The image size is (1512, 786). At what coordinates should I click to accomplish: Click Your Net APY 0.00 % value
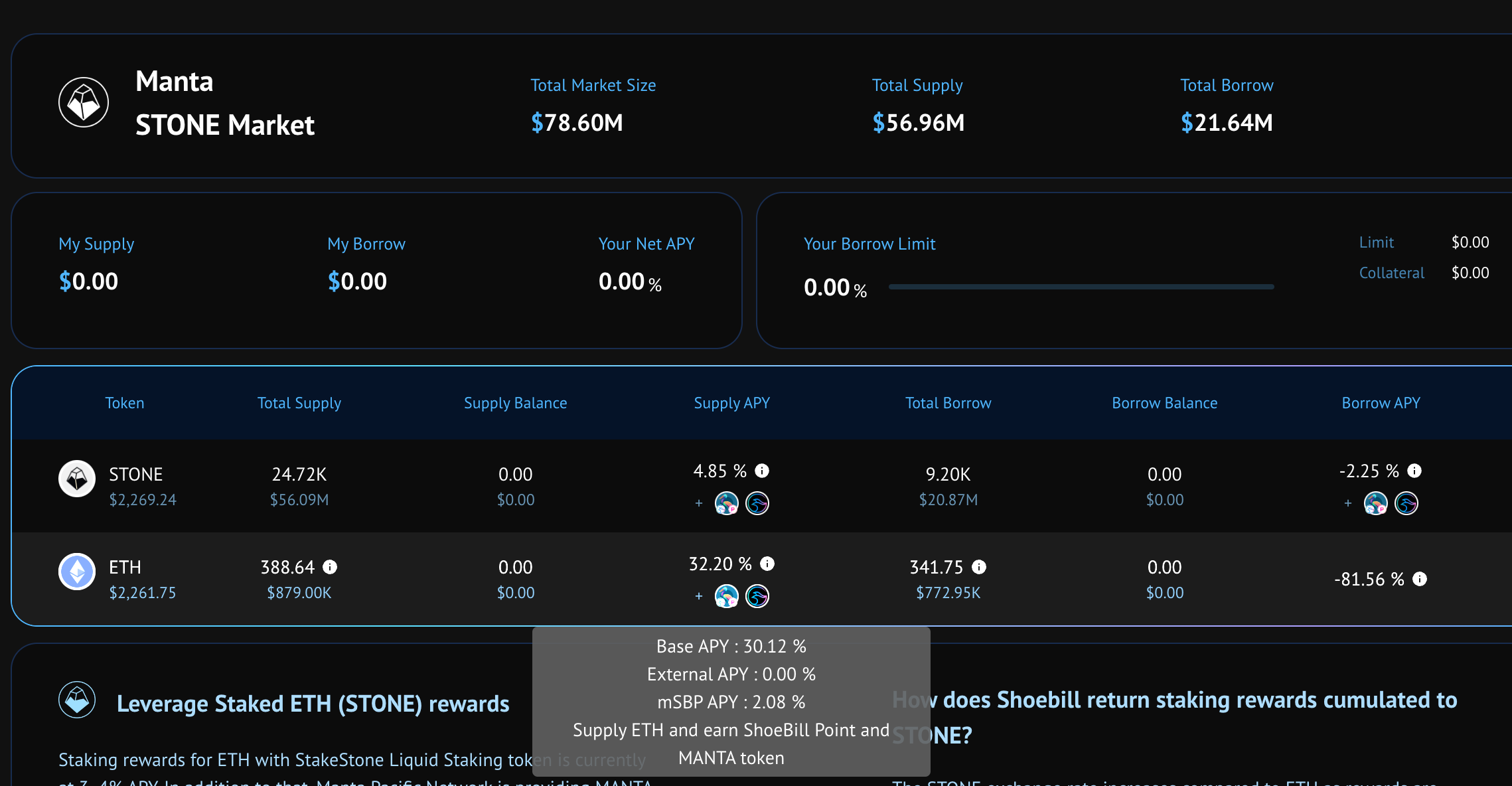tap(630, 281)
